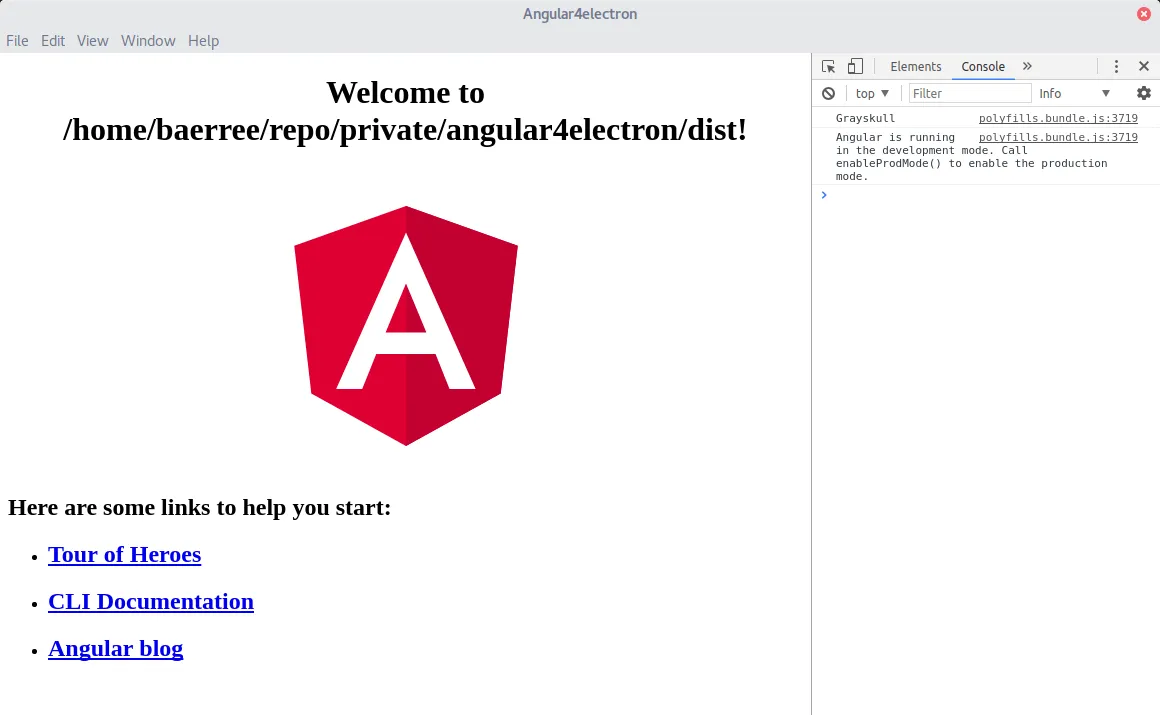Switch to the Elements tab
Image resolution: width=1160 pixels, height=715 pixels.
(915, 66)
